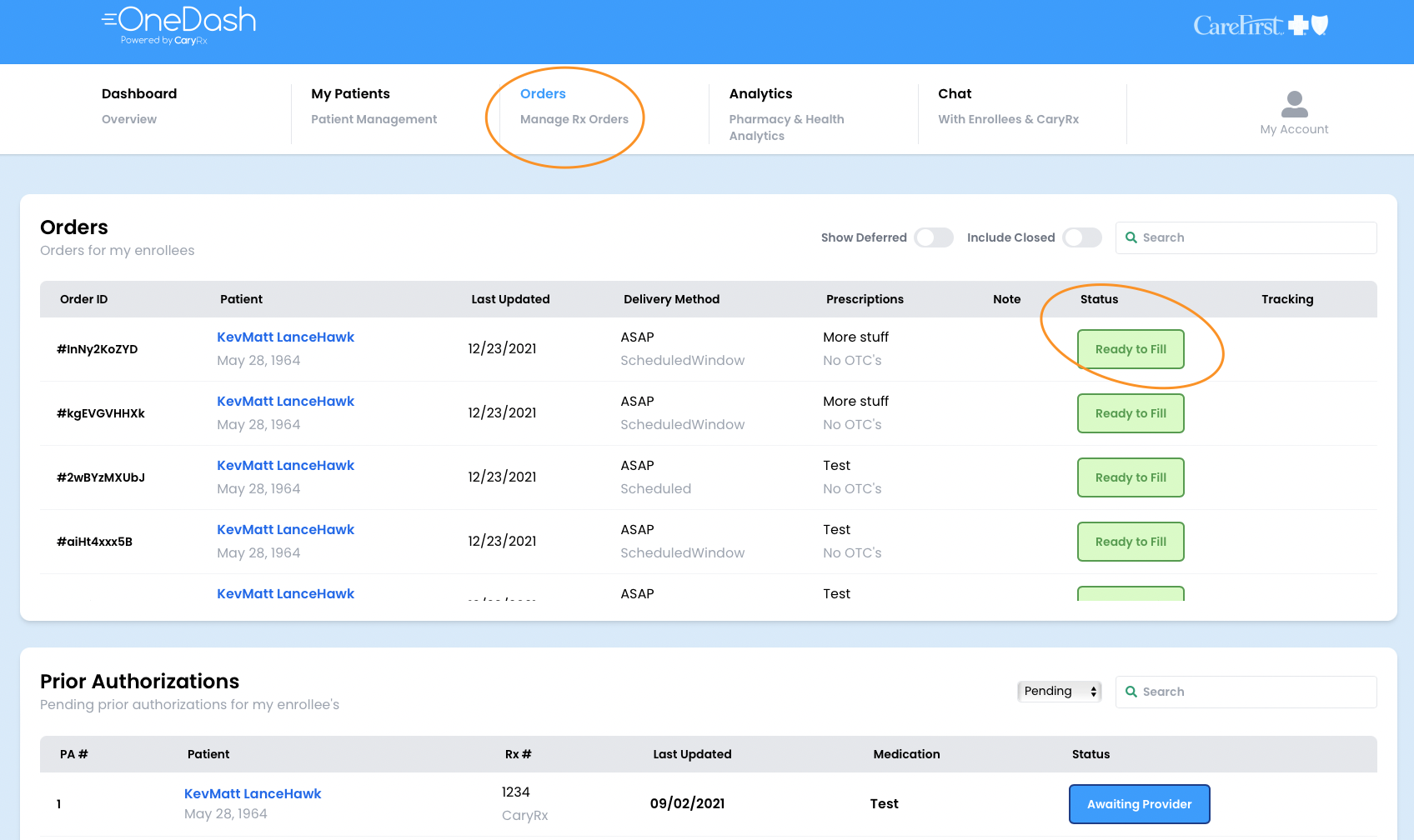Focus the Orders search field

(x=1246, y=237)
